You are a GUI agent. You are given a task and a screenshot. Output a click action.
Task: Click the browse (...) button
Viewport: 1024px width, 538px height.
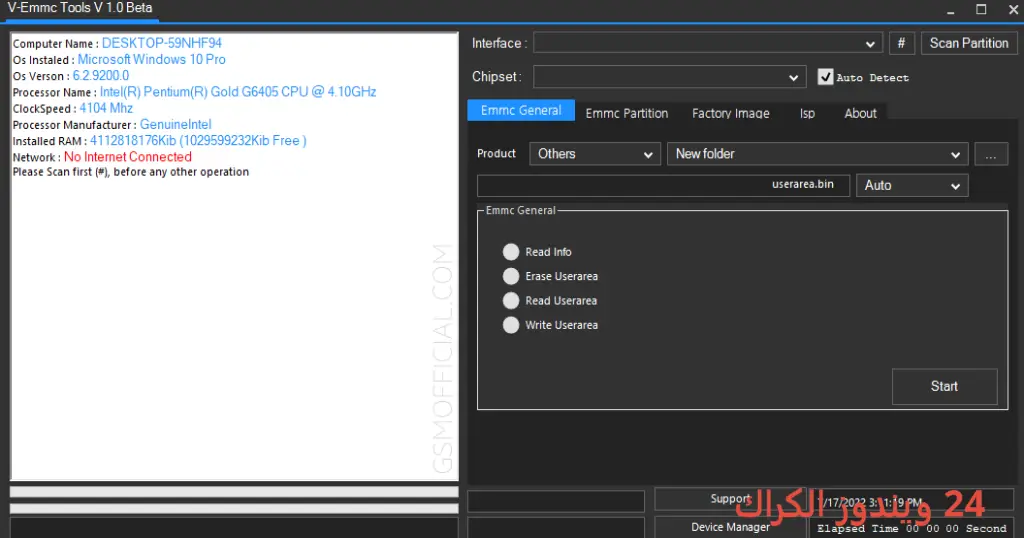point(991,154)
